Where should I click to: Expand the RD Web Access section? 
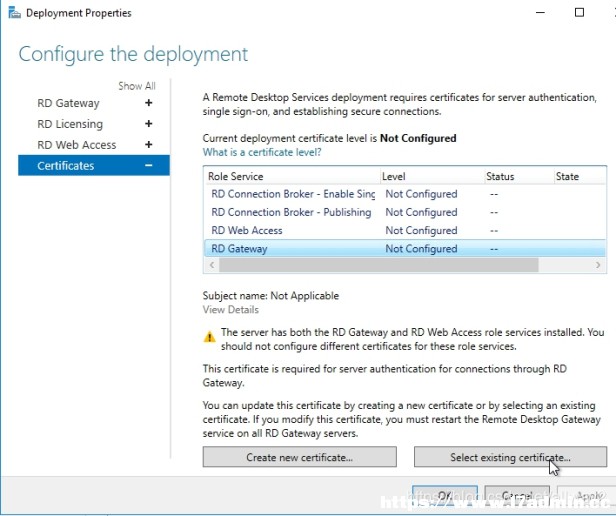point(148,145)
